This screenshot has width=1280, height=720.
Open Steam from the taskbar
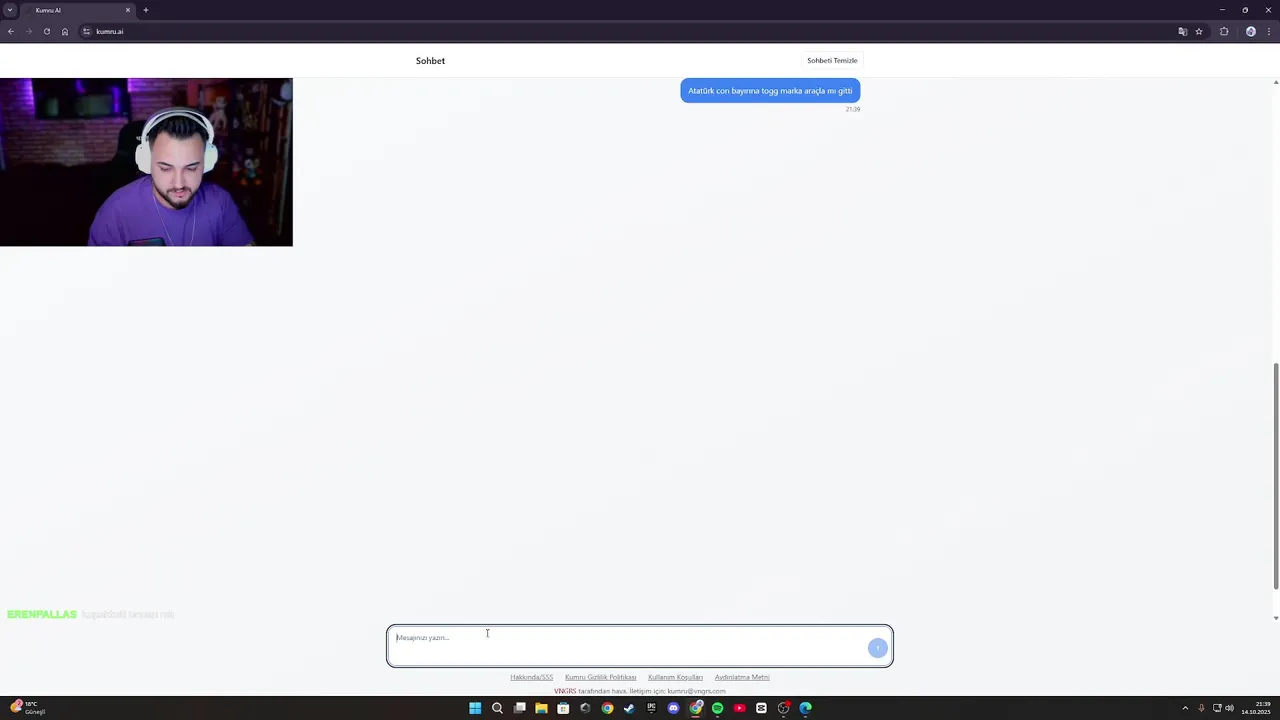click(629, 708)
